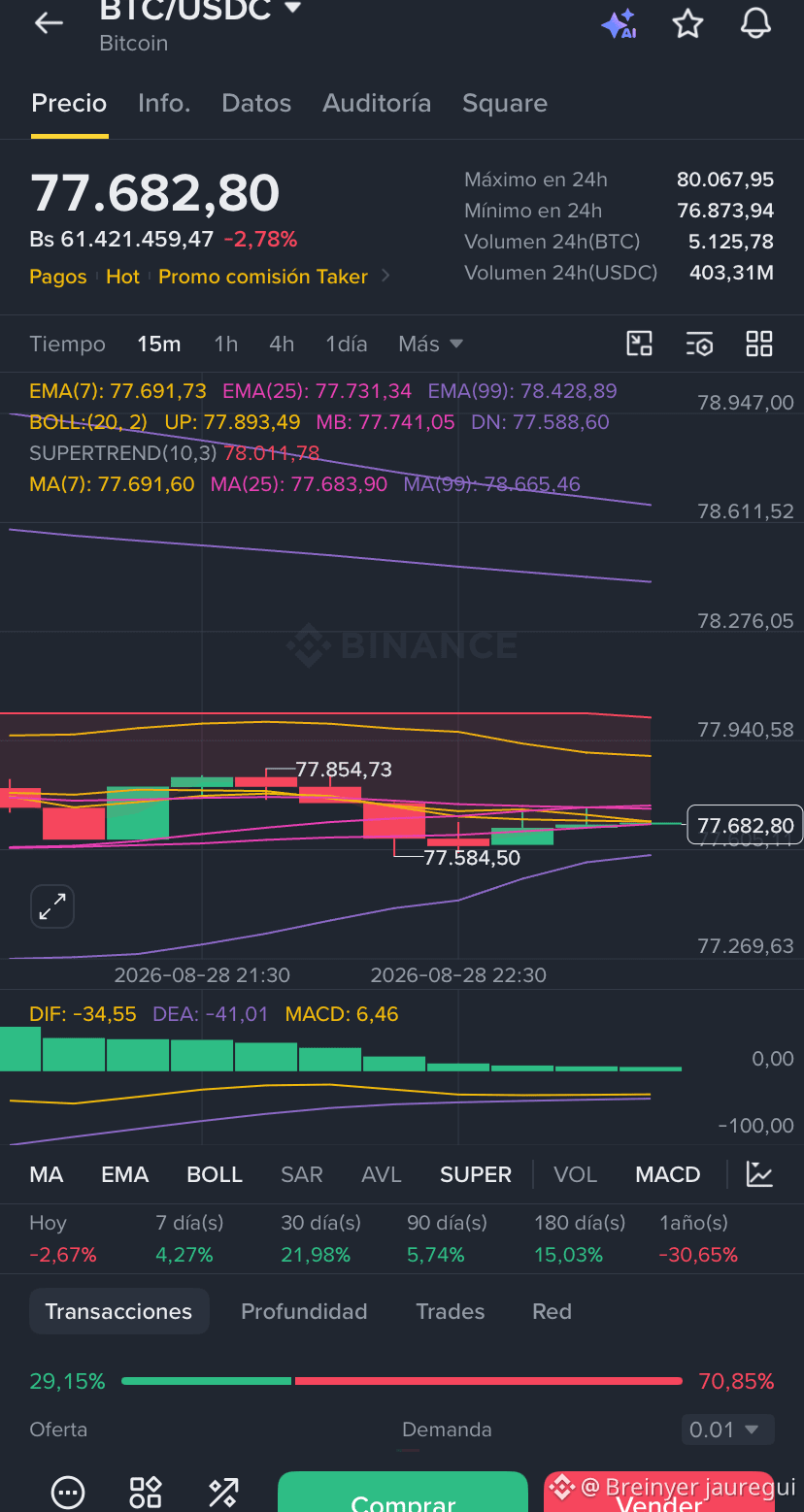Screen dimensions: 804x1512
Task: Toggle the EMA indicator
Action: click(x=125, y=1174)
